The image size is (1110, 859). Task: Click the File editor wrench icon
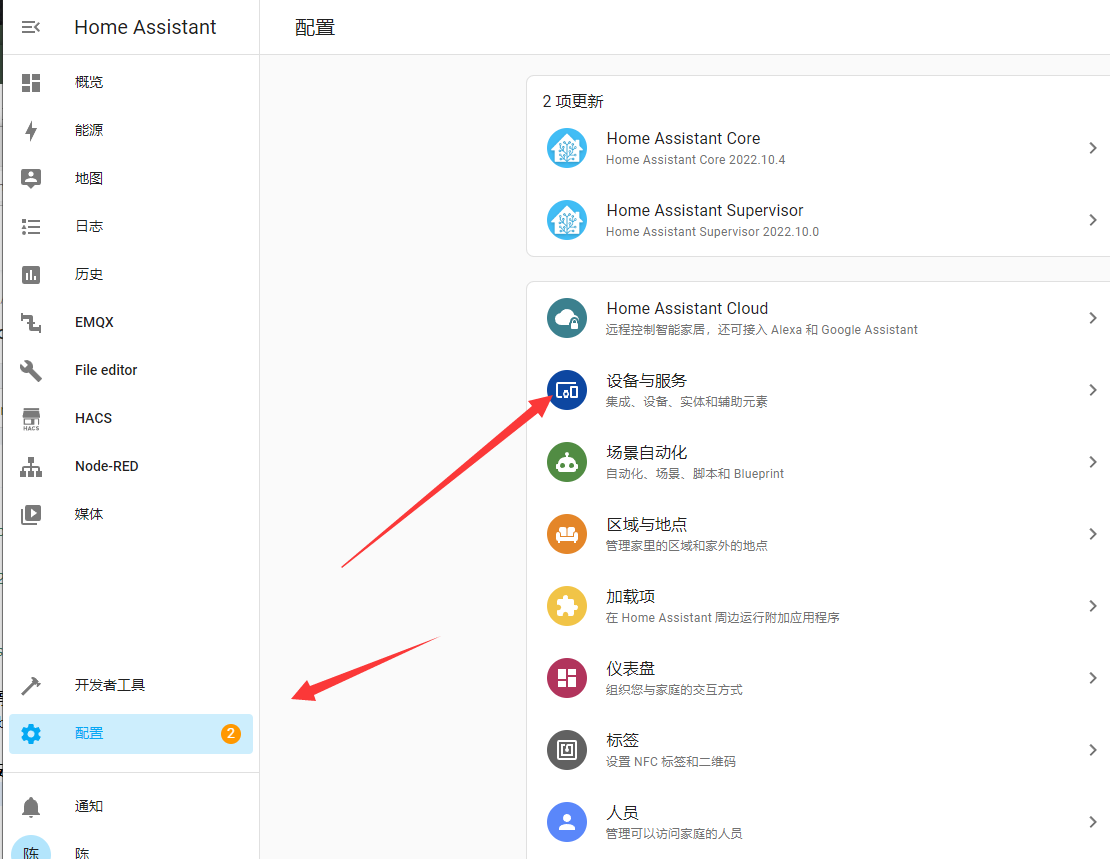tap(30, 370)
